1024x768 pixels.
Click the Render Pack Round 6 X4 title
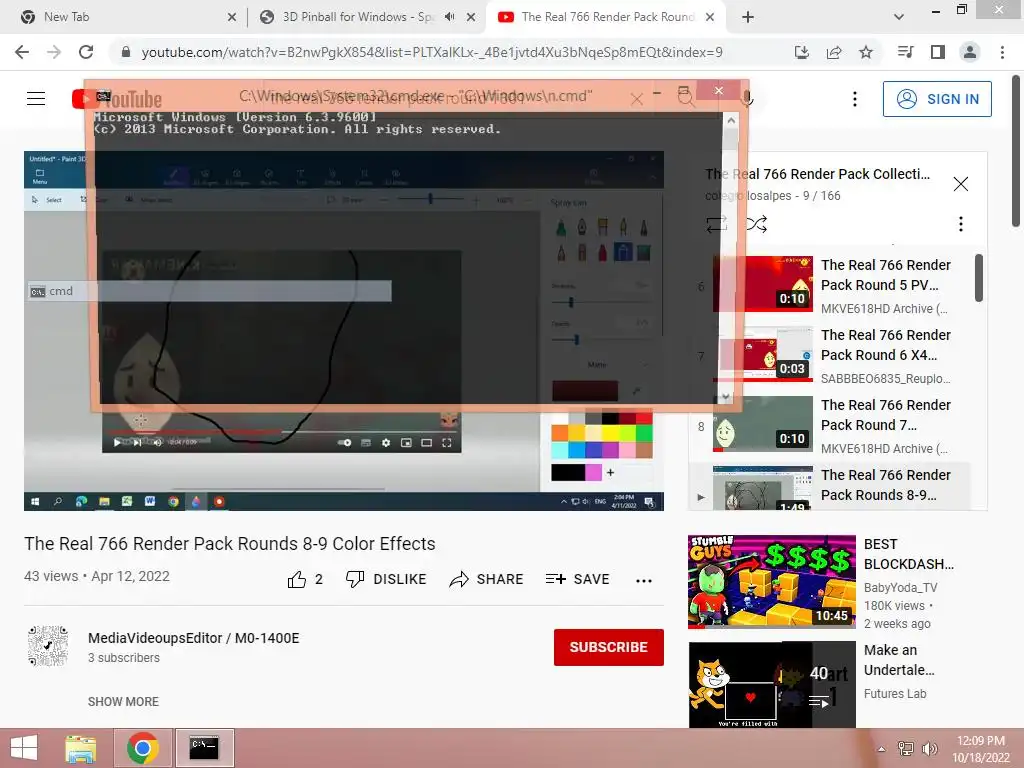pos(886,345)
